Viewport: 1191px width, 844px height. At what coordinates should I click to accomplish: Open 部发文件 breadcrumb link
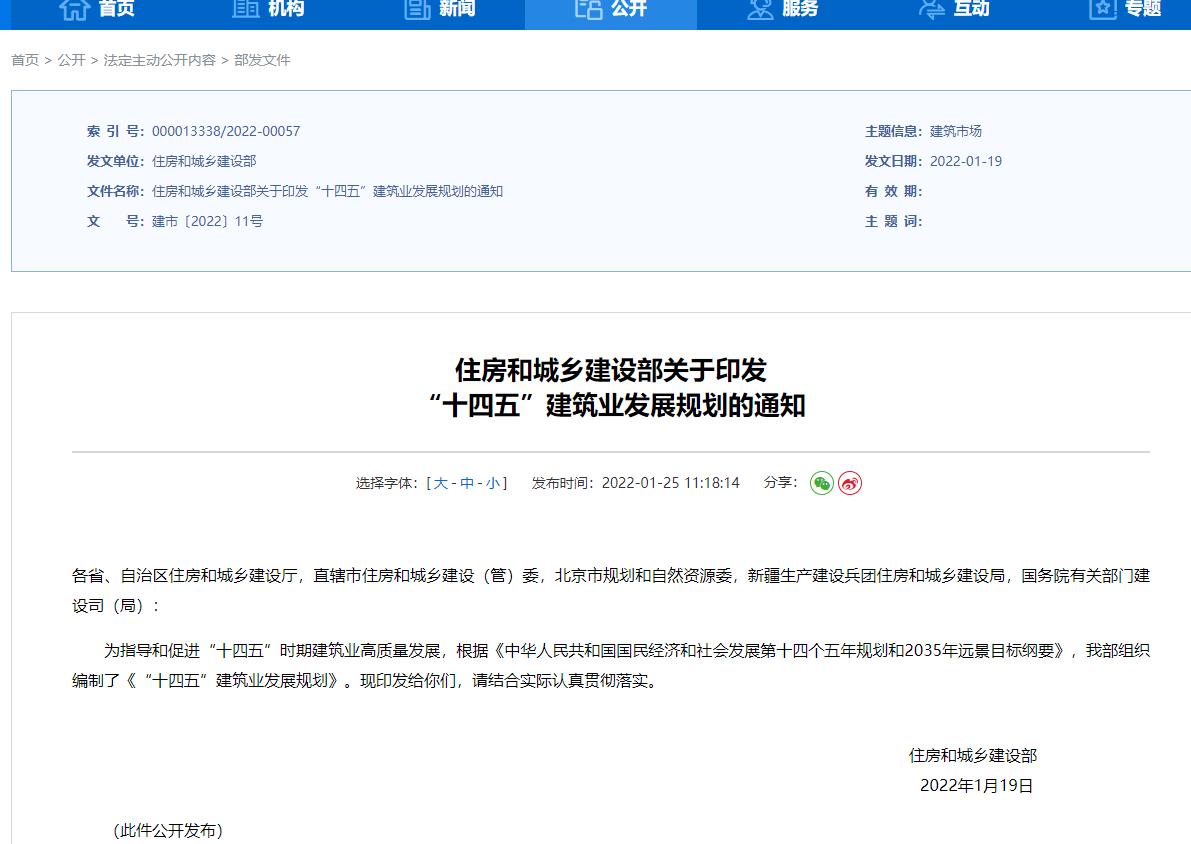[262, 60]
